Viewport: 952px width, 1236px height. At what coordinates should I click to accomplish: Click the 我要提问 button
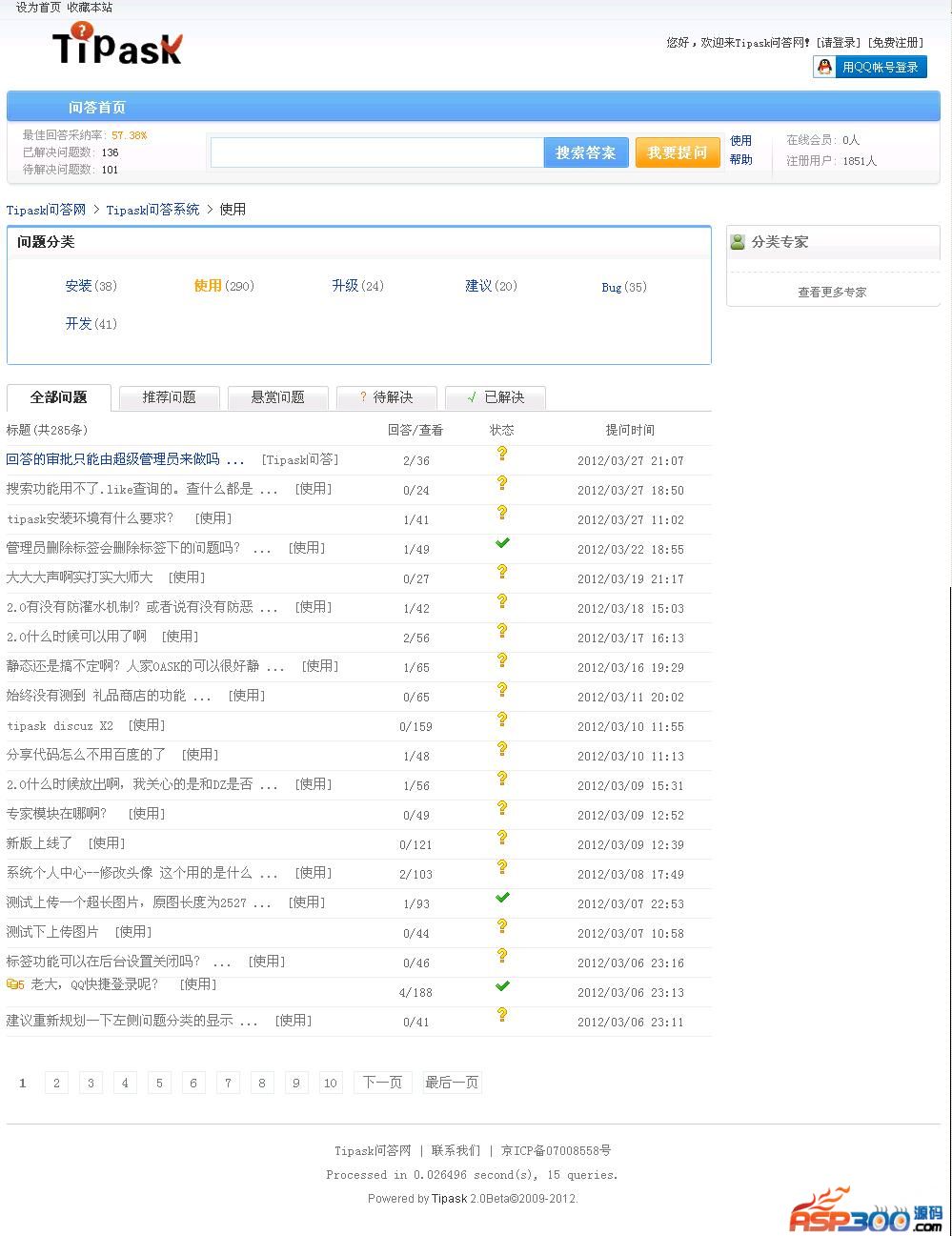point(678,152)
